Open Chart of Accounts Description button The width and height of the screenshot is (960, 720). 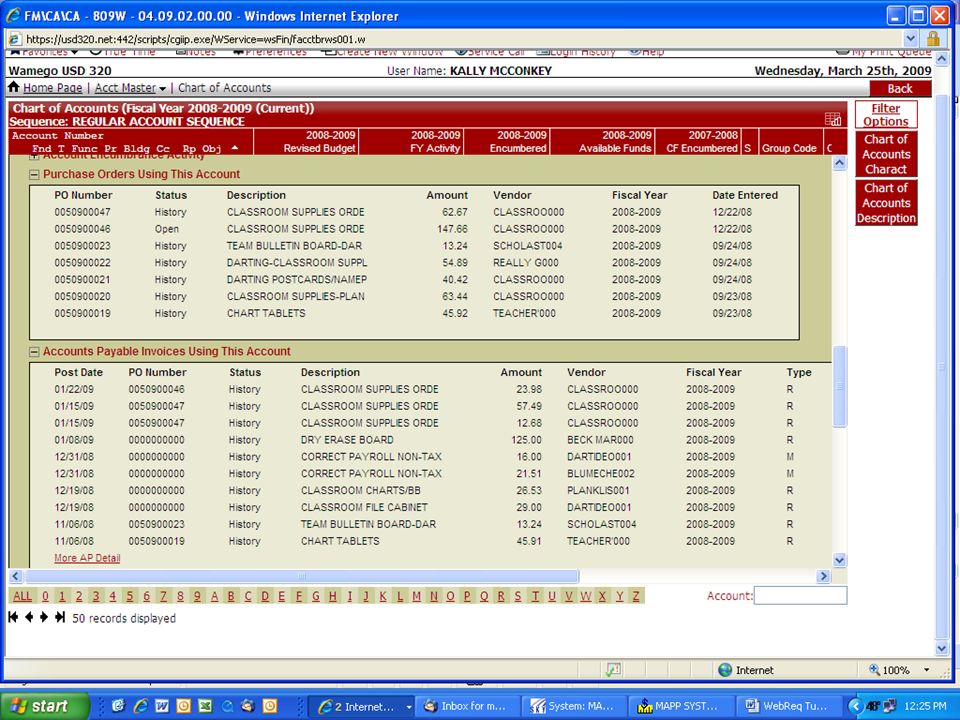886,203
